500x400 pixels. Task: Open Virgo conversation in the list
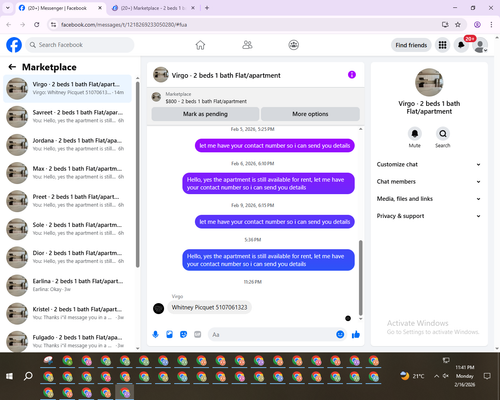[x=67, y=89]
